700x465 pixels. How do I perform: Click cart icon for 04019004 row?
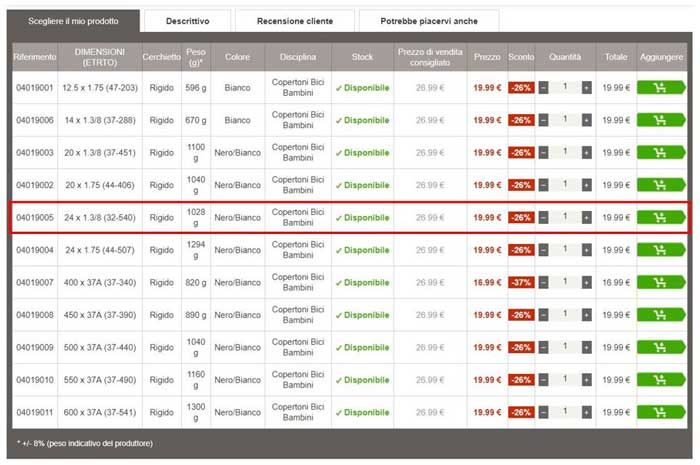coord(661,250)
